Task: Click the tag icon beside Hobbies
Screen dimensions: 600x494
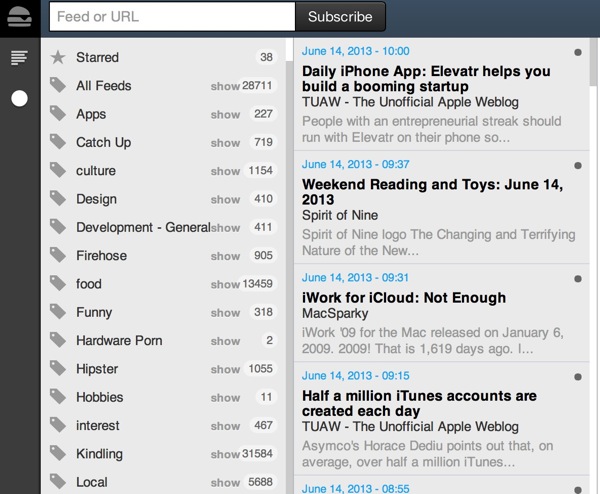Action: pyautogui.click(x=58, y=397)
